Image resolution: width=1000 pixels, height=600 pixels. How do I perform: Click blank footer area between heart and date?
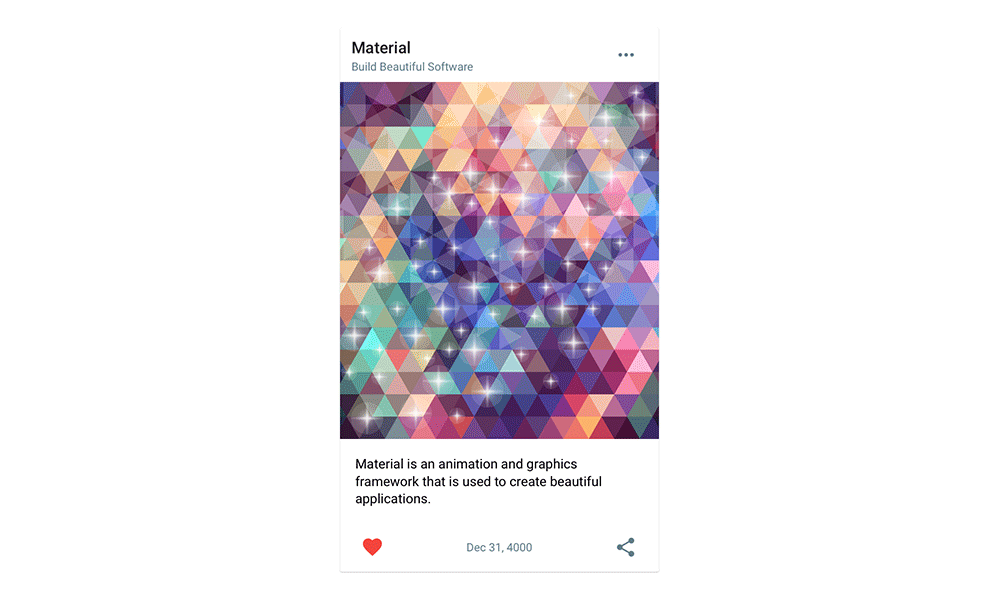click(x=424, y=547)
